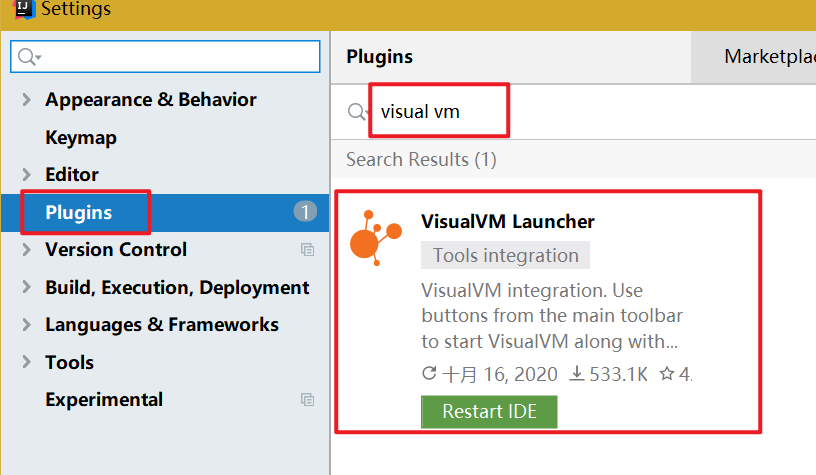Open the Keymap settings page
816x475 pixels.
[81, 137]
